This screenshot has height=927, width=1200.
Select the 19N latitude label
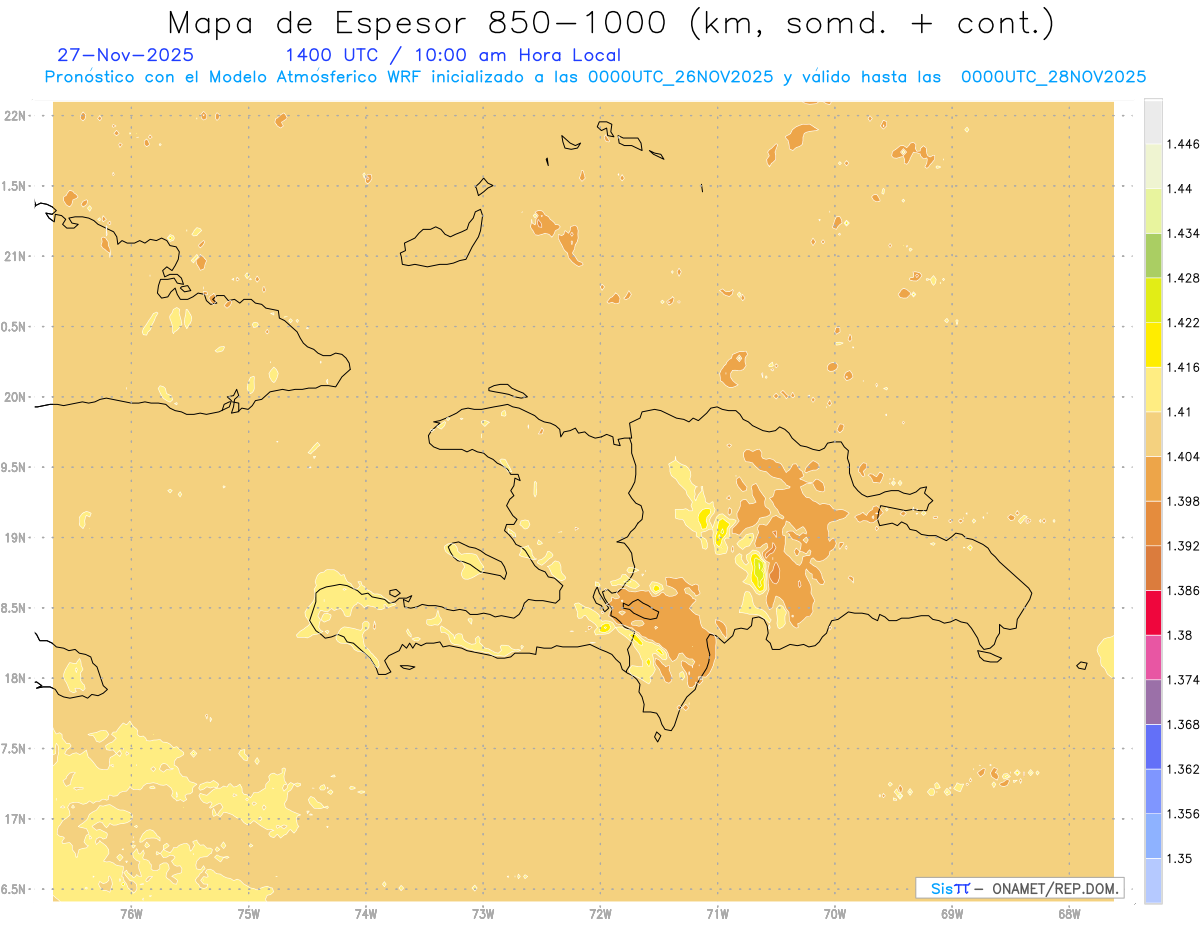tap(17, 537)
